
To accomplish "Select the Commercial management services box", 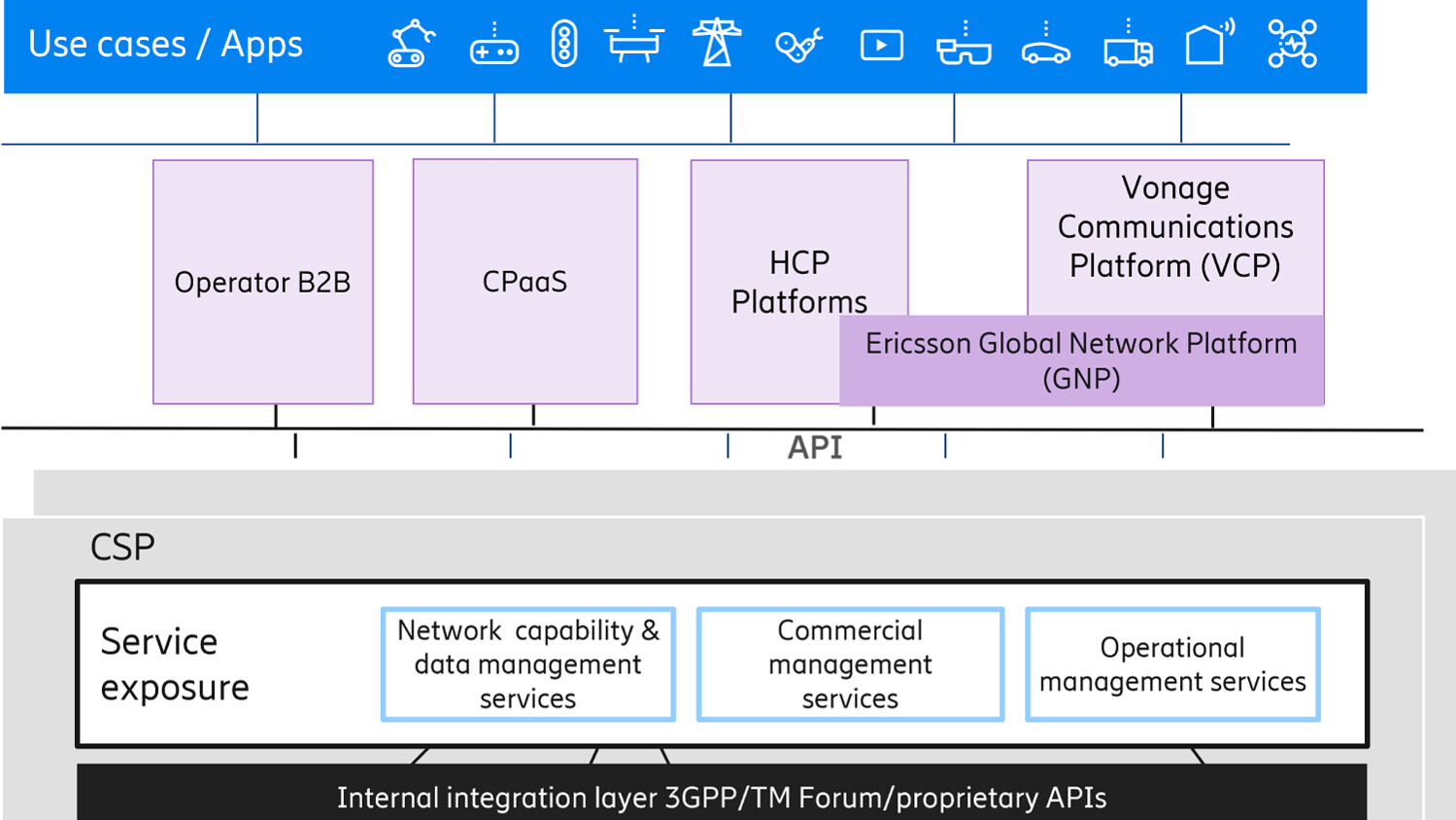I will [850, 664].
